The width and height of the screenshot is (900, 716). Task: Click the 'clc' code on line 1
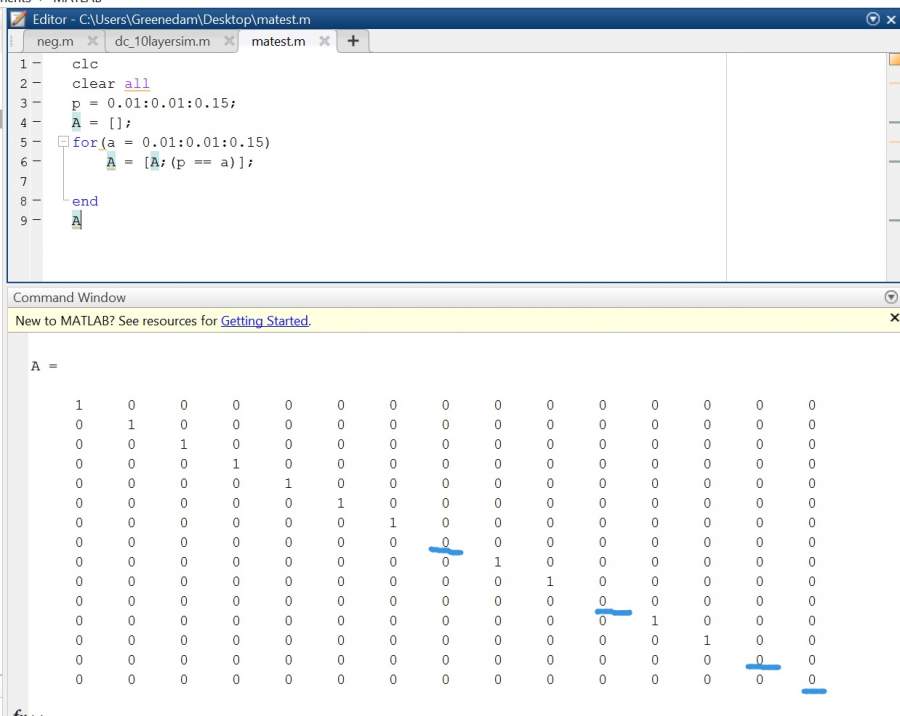tap(85, 64)
